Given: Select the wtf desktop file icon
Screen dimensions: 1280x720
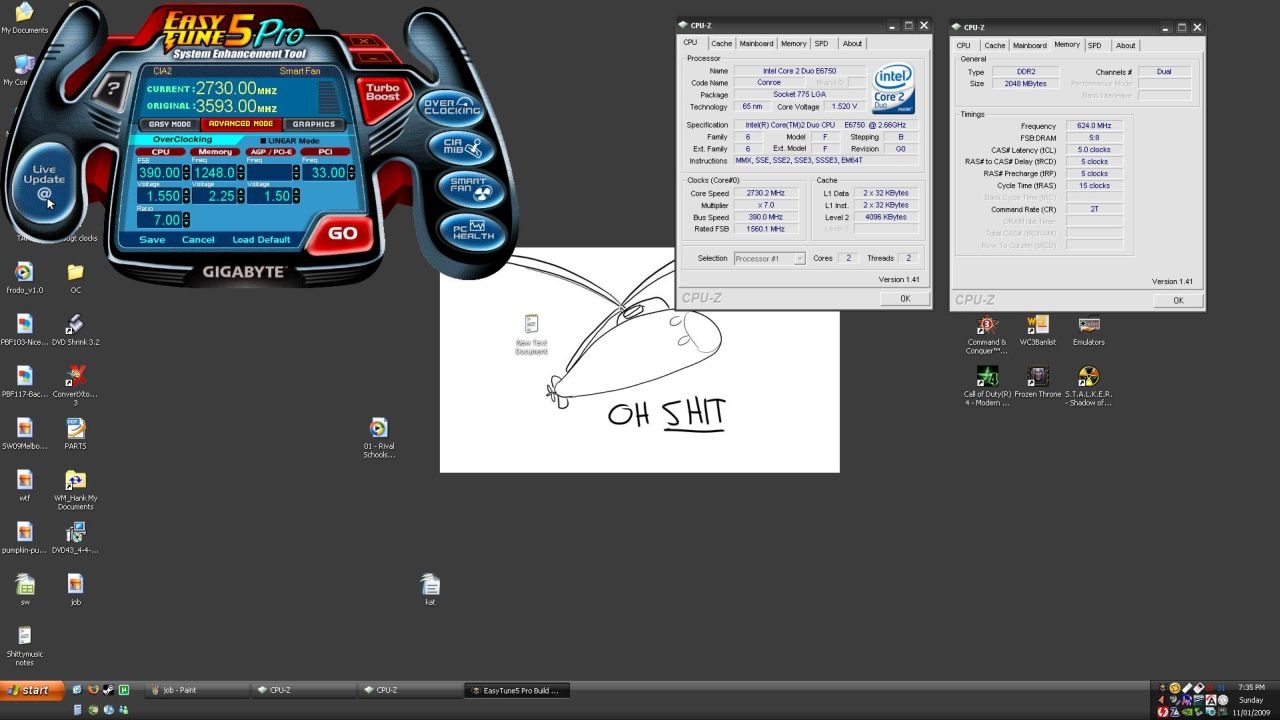Looking at the screenshot, I should [24, 486].
